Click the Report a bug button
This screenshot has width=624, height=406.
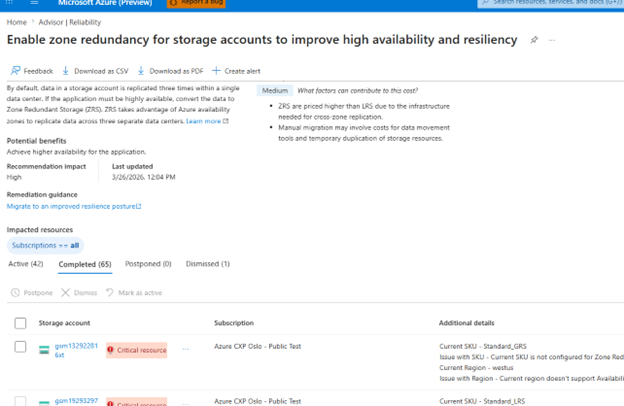point(196,3)
